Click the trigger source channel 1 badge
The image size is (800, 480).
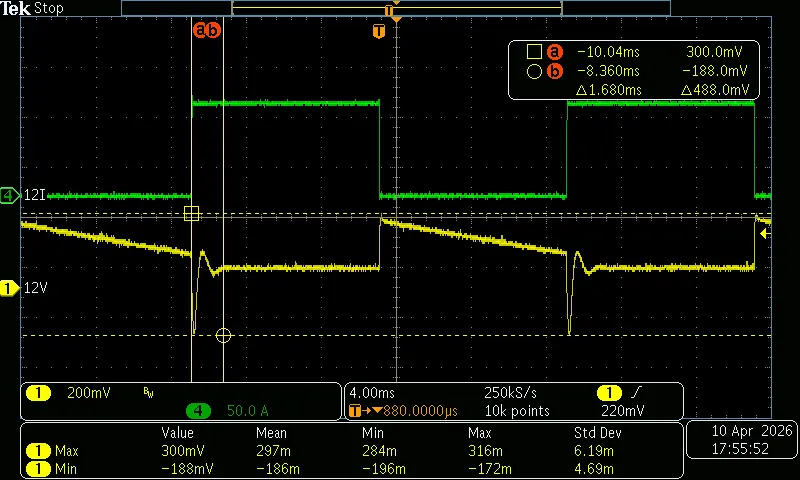[x=609, y=393]
